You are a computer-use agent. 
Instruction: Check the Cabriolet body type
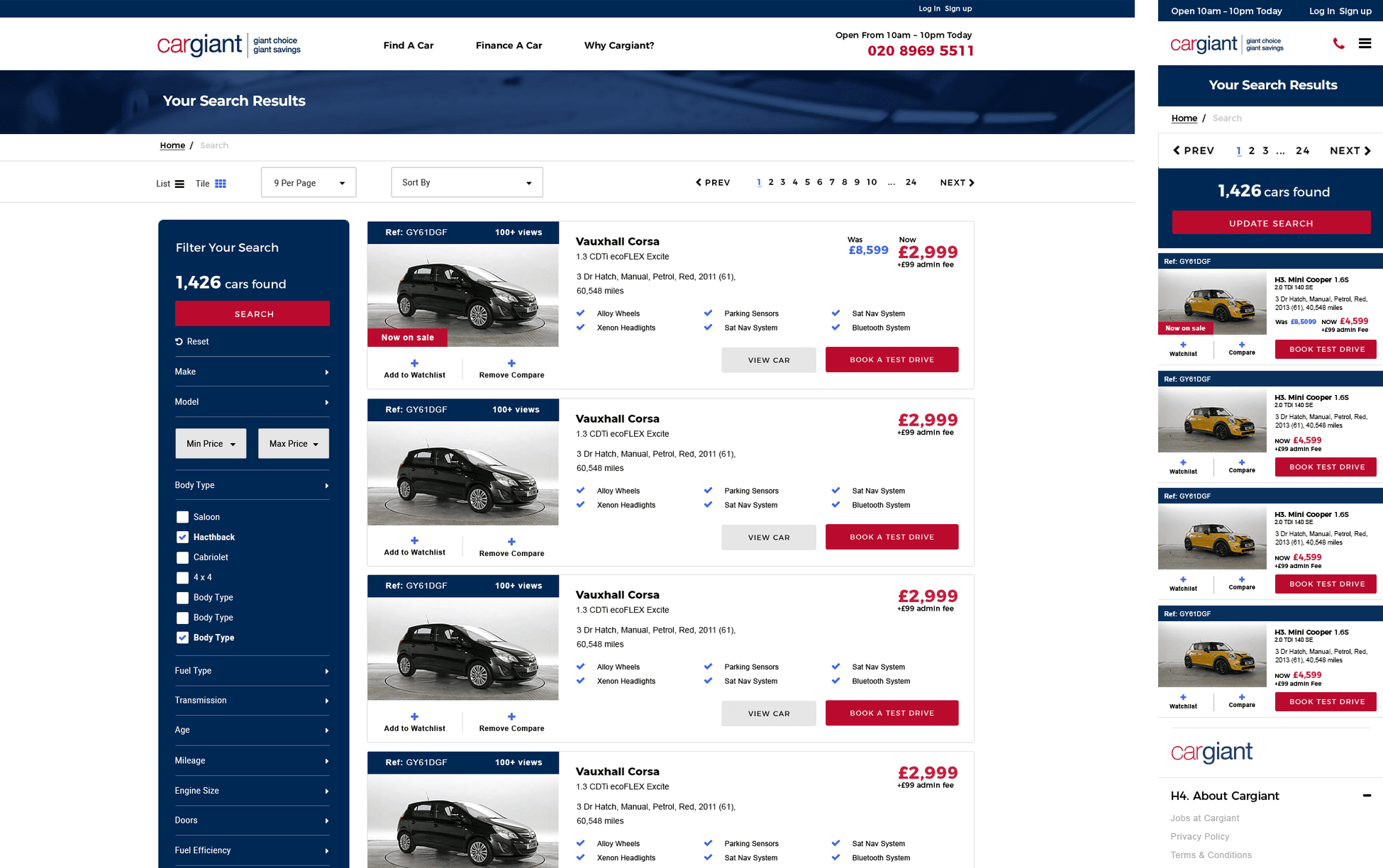pos(182,557)
